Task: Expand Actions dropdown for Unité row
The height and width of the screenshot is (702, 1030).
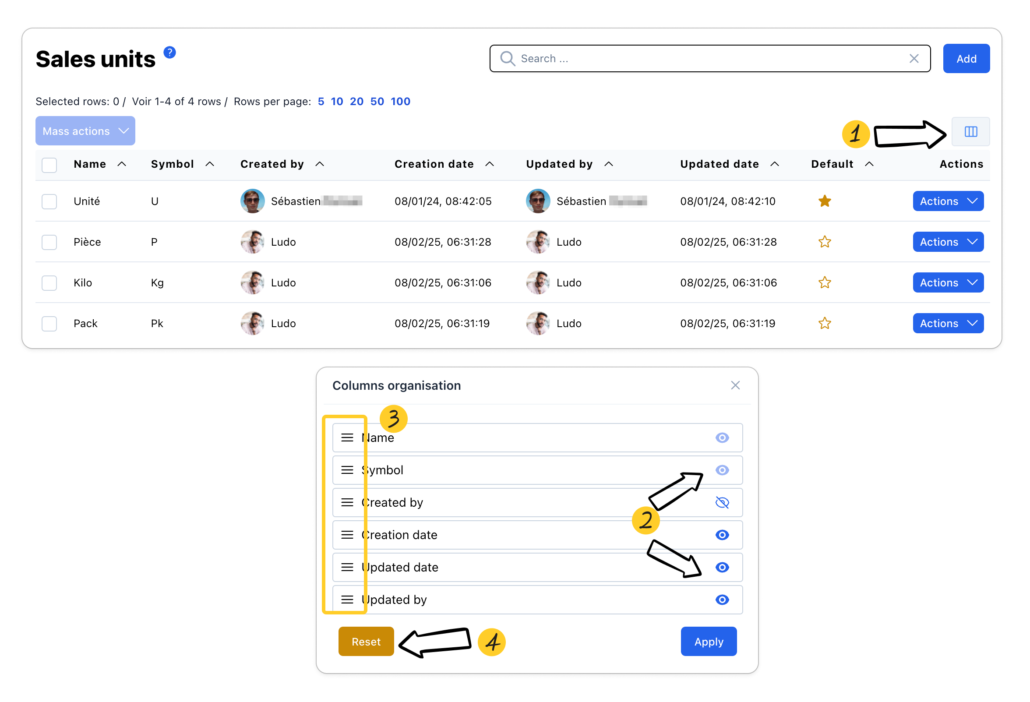Action: (947, 201)
